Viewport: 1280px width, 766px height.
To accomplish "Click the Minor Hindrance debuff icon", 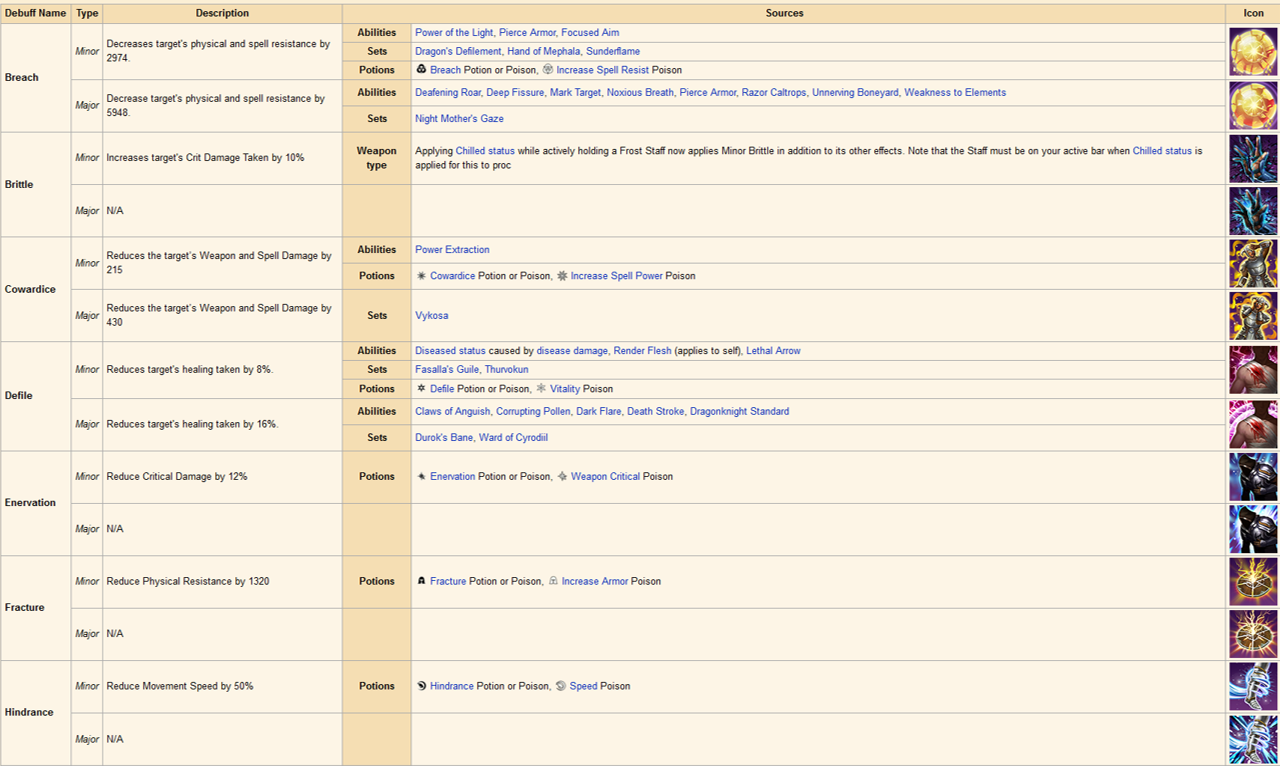I will point(1253,686).
